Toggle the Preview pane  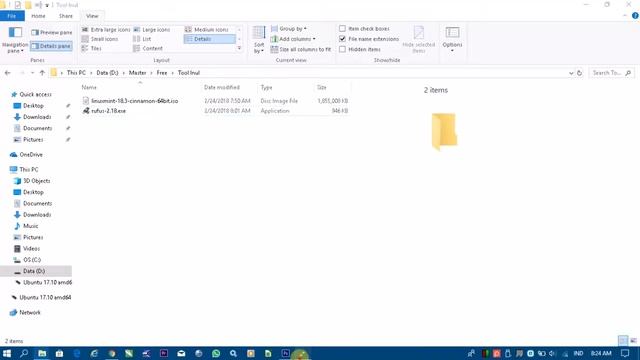tap(51, 32)
